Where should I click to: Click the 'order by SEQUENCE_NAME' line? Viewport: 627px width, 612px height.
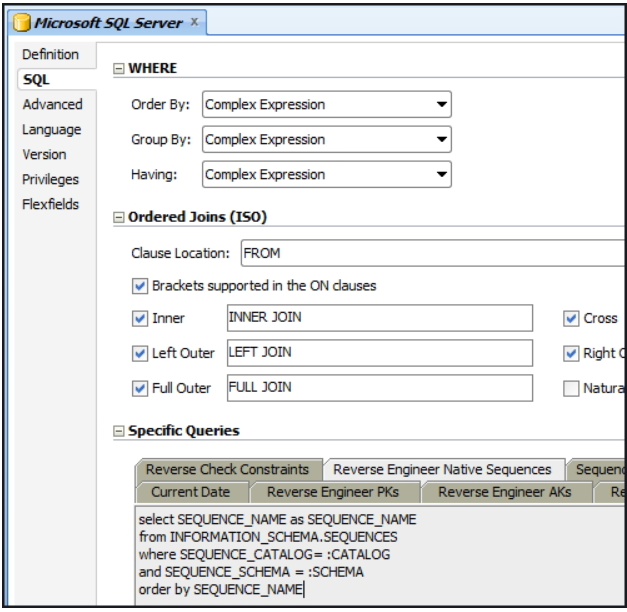[x=221, y=590]
